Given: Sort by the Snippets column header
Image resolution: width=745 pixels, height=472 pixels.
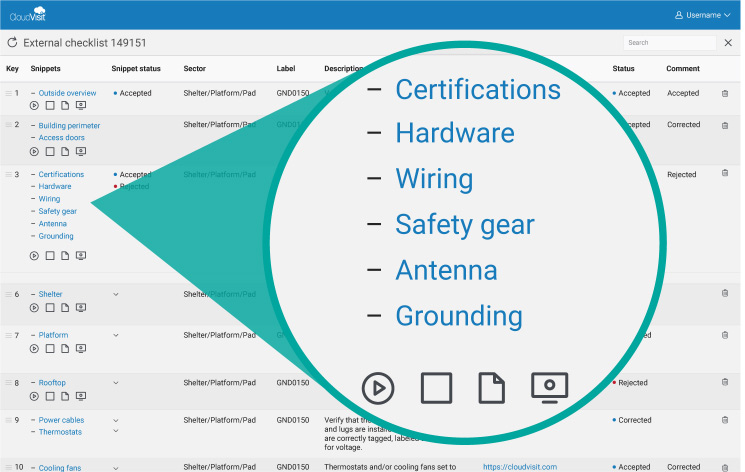Looking at the screenshot, I should click(46, 68).
